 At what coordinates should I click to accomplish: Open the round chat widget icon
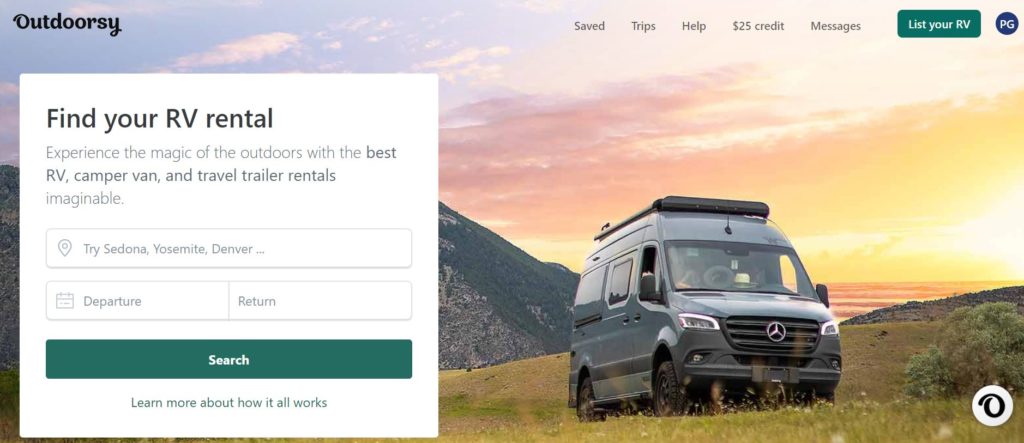coord(992,406)
